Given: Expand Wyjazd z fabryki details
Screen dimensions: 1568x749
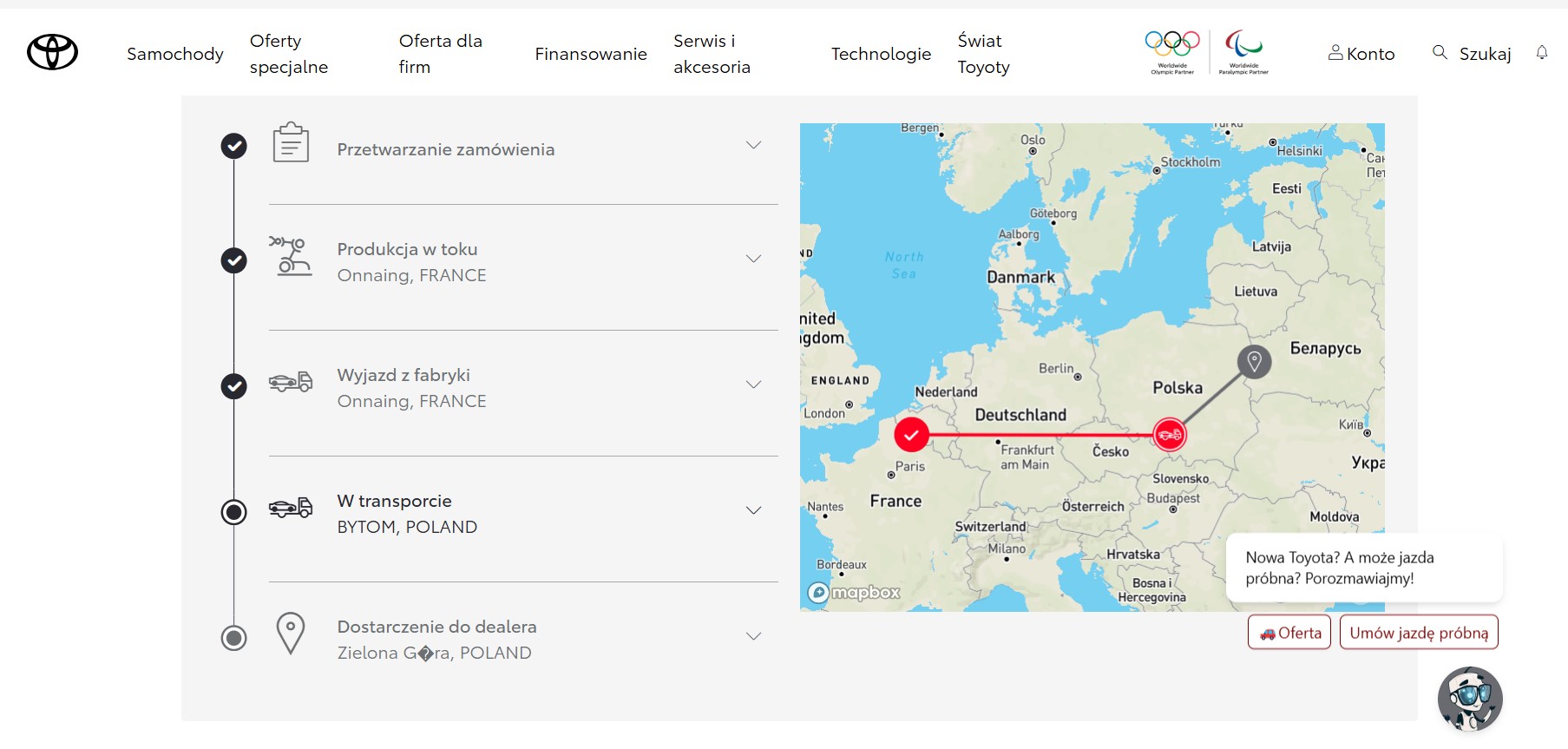Looking at the screenshot, I should click(x=753, y=384).
